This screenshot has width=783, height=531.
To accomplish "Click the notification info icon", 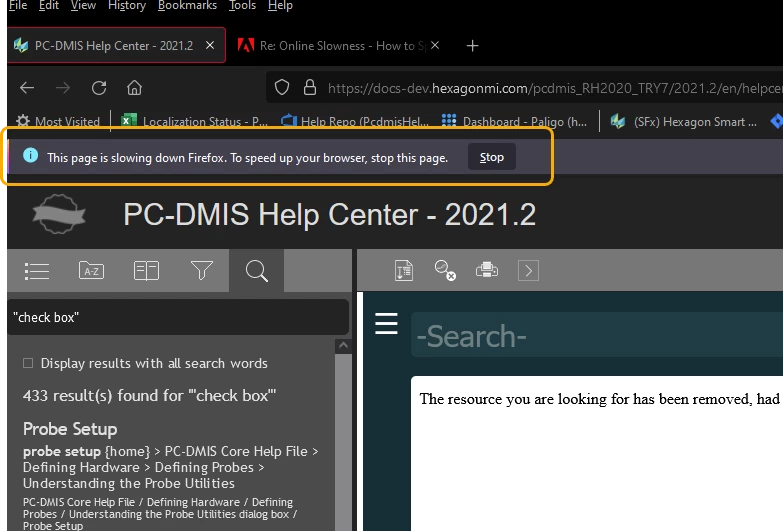I will click(x=30, y=155).
